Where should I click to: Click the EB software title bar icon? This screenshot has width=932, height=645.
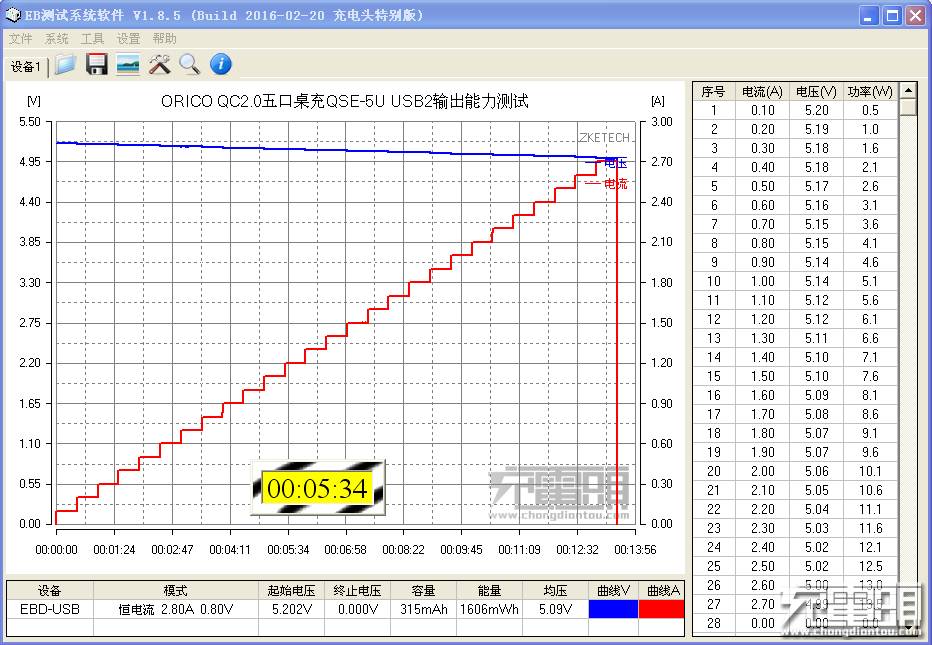13,15
